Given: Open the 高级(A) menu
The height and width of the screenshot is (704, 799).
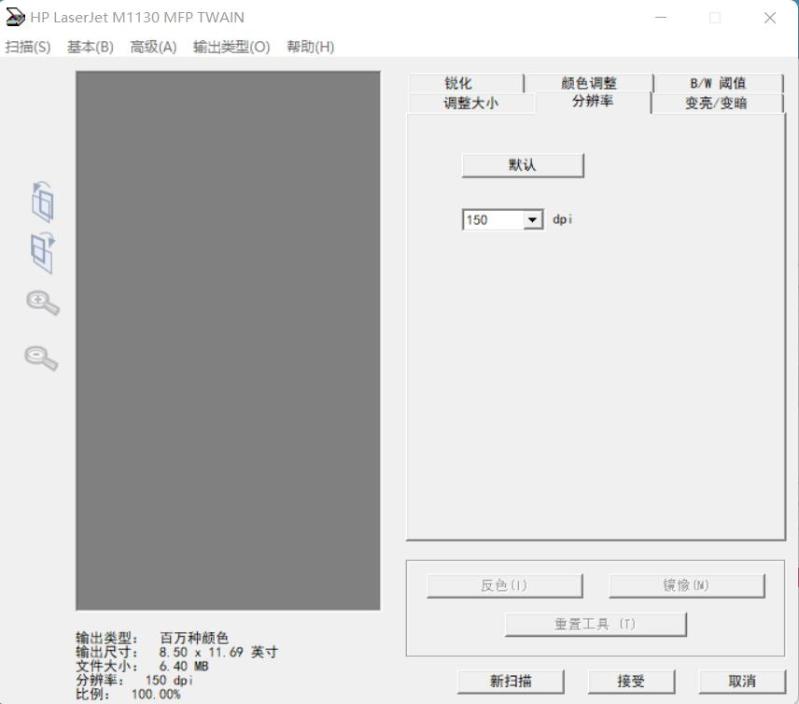Looking at the screenshot, I should (x=153, y=47).
